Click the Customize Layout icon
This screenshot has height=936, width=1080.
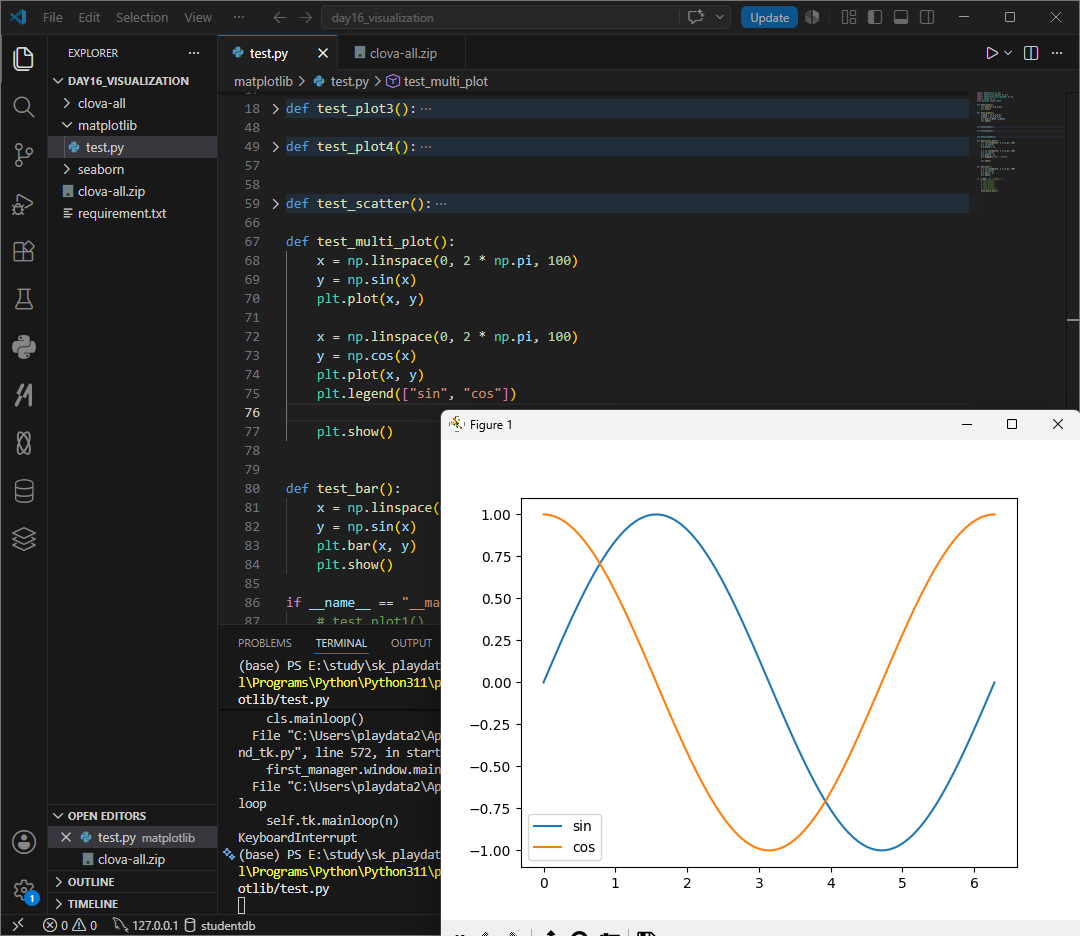click(849, 17)
